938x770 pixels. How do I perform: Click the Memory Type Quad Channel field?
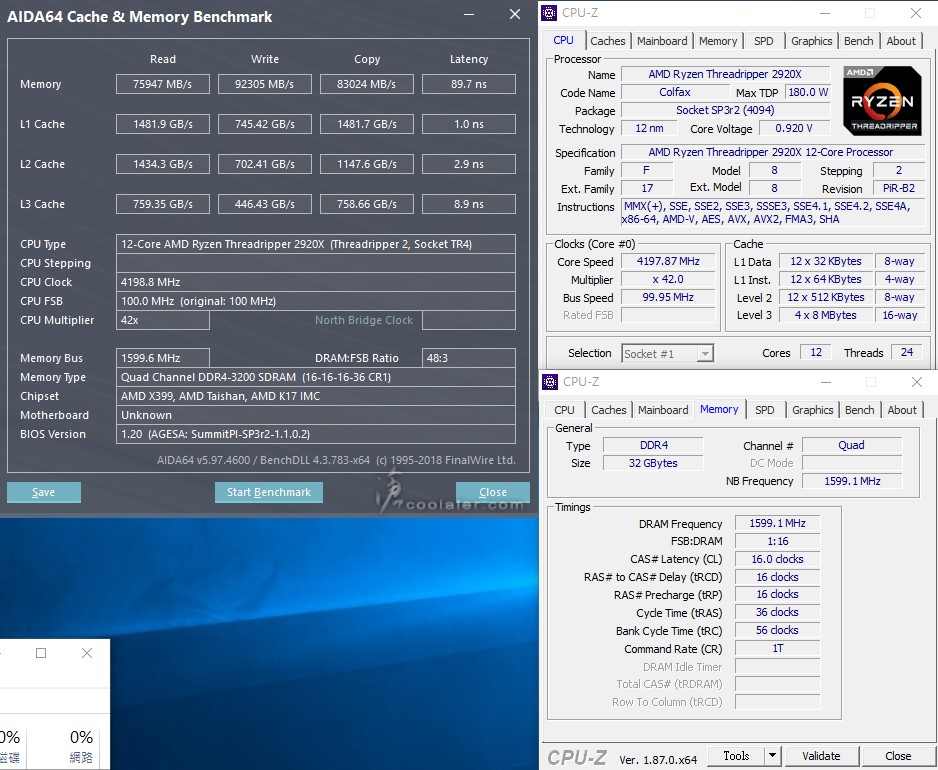316,377
